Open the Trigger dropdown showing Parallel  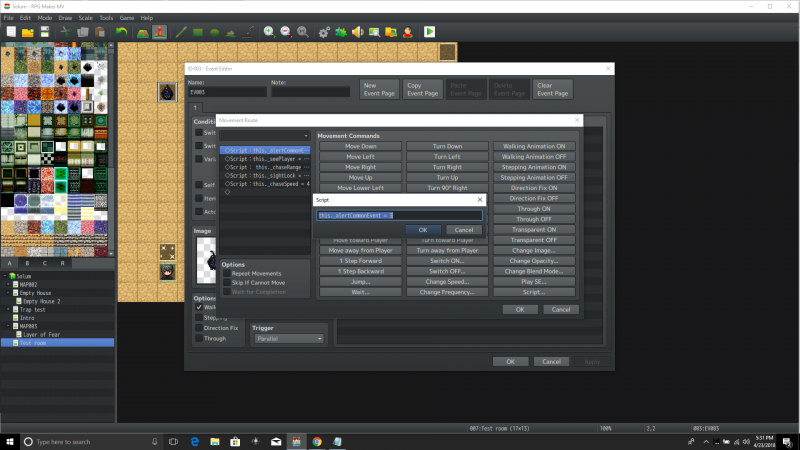[x=289, y=339]
